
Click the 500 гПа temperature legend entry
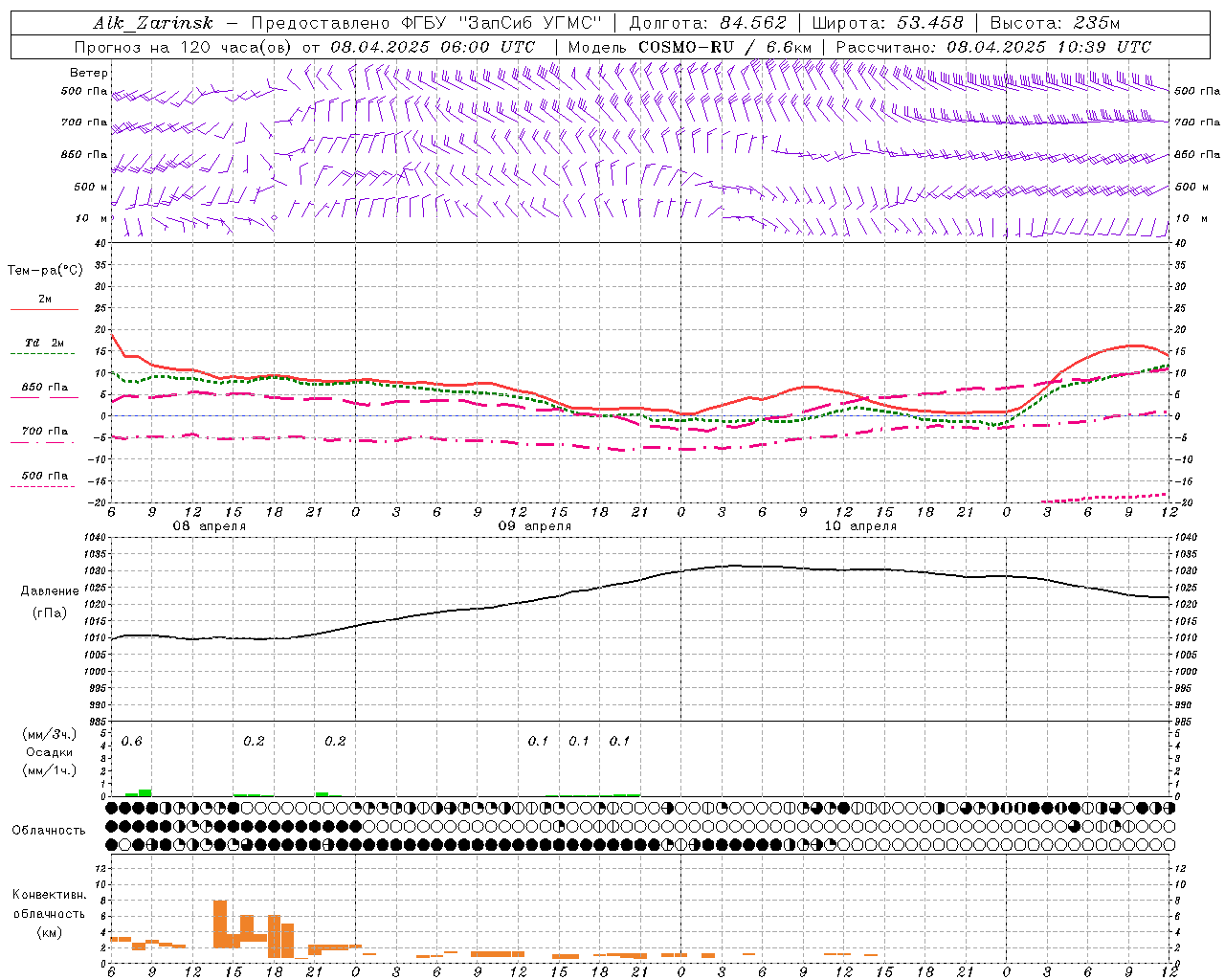[x=45, y=476]
